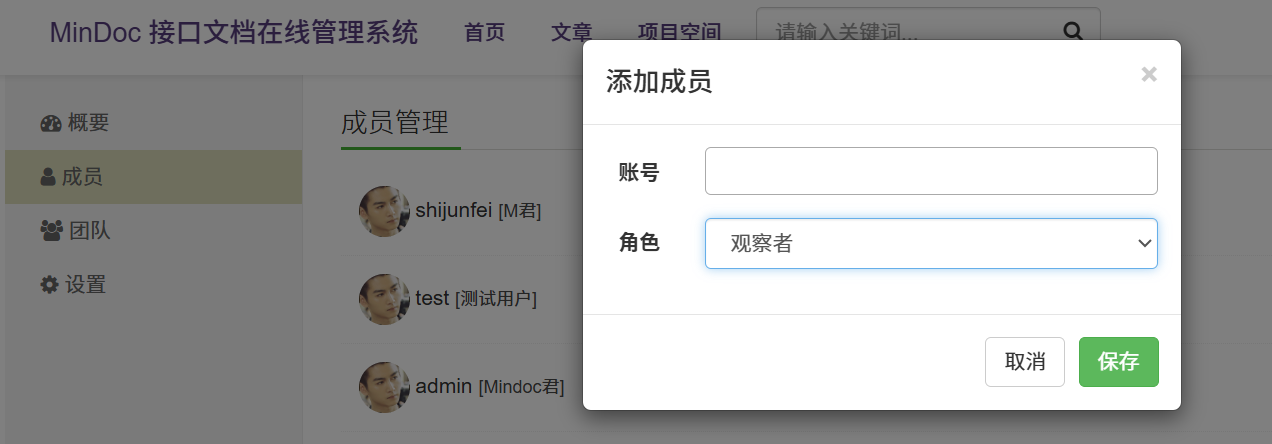Open the 角色 role dropdown
Image resolution: width=1272 pixels, height=444 pixels.
tap(931, 243)
